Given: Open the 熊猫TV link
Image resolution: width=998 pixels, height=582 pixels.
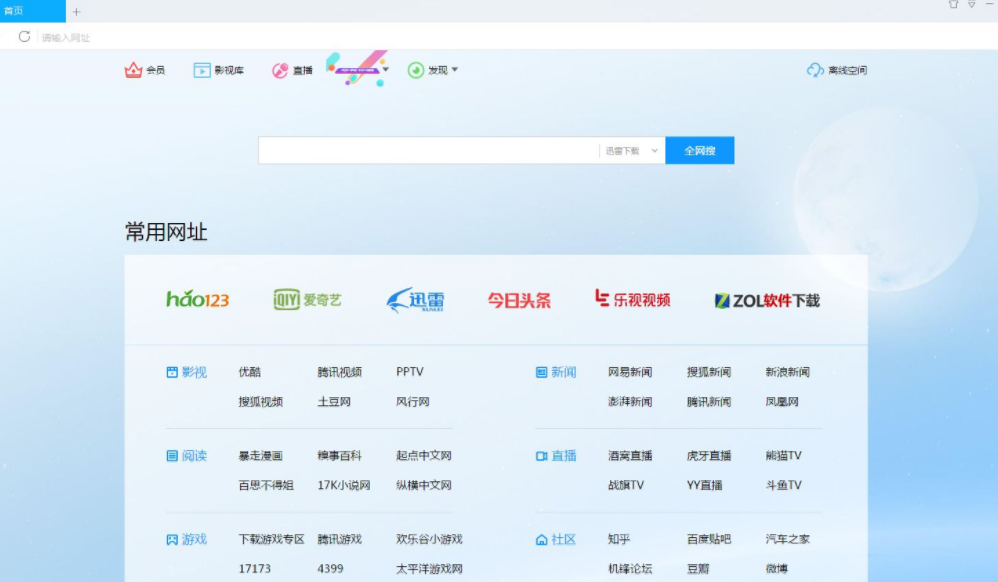Looking at the screenshot, I should coord(784,456).
